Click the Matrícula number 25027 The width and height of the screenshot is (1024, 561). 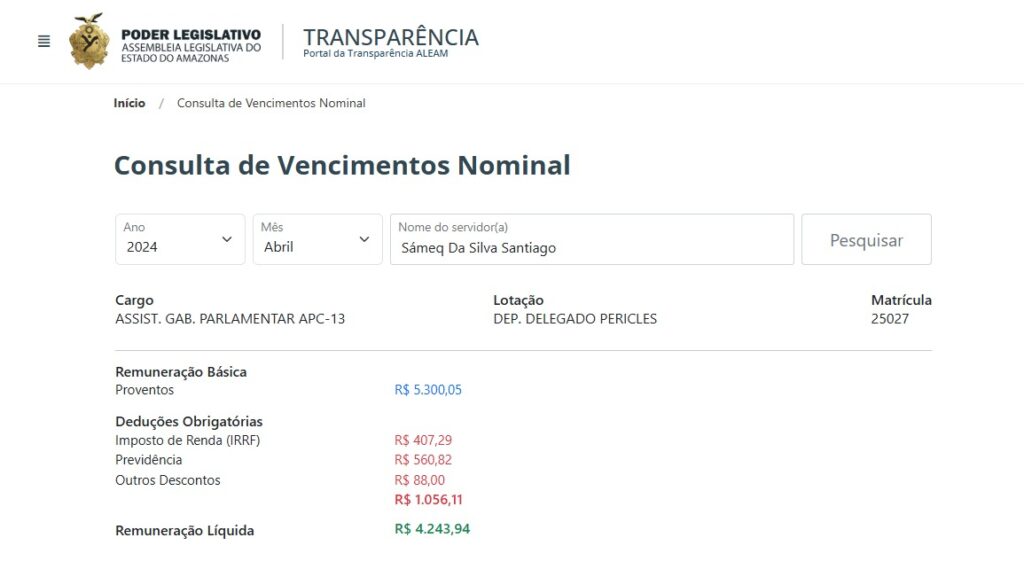click(889, 319)
